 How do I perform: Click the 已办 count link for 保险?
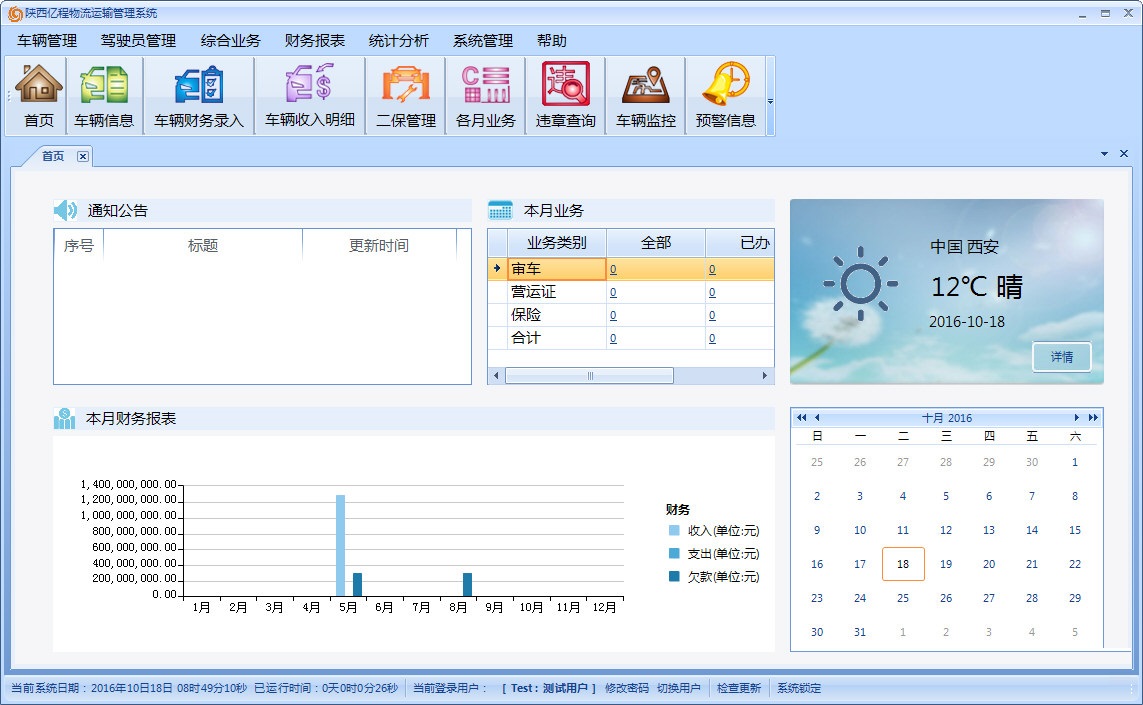coord(712,316)
